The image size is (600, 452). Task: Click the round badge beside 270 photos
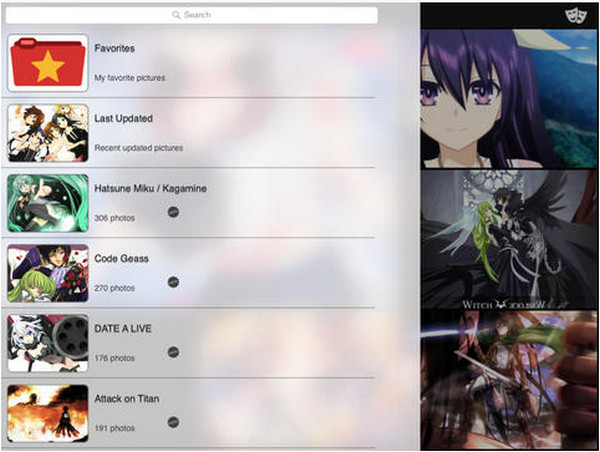click(x=173, y=282)
